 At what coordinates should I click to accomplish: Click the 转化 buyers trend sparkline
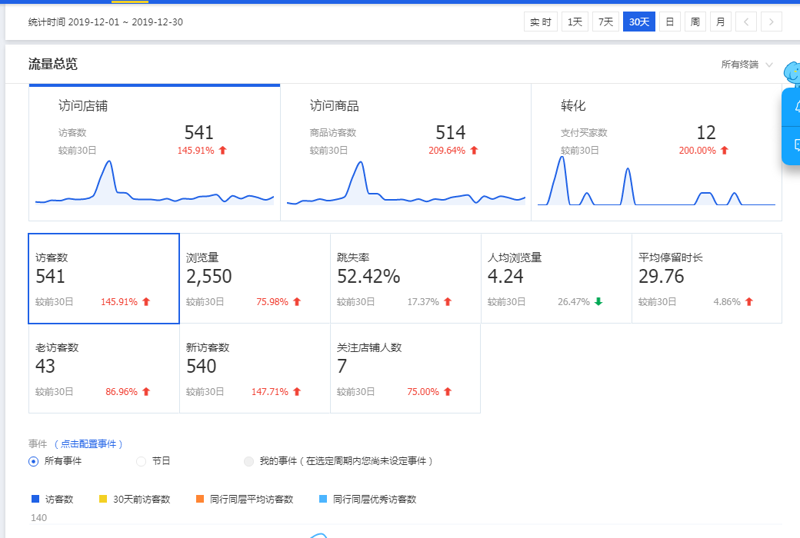tap(657, 181)
